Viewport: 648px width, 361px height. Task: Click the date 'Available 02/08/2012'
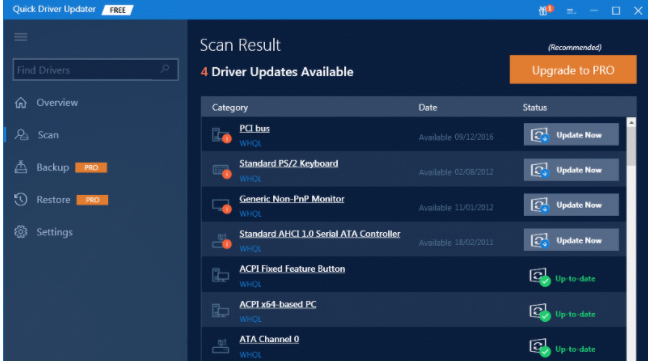(456, 172)
